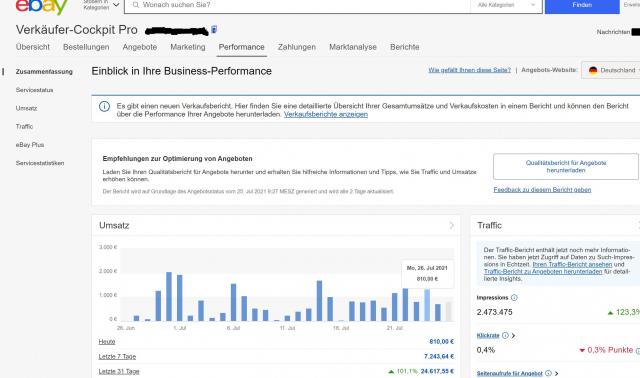This screenshot has height=378, width=640.
Task: Open the Umsatz panel chevron arrow
Action: (x=451, y=225)
